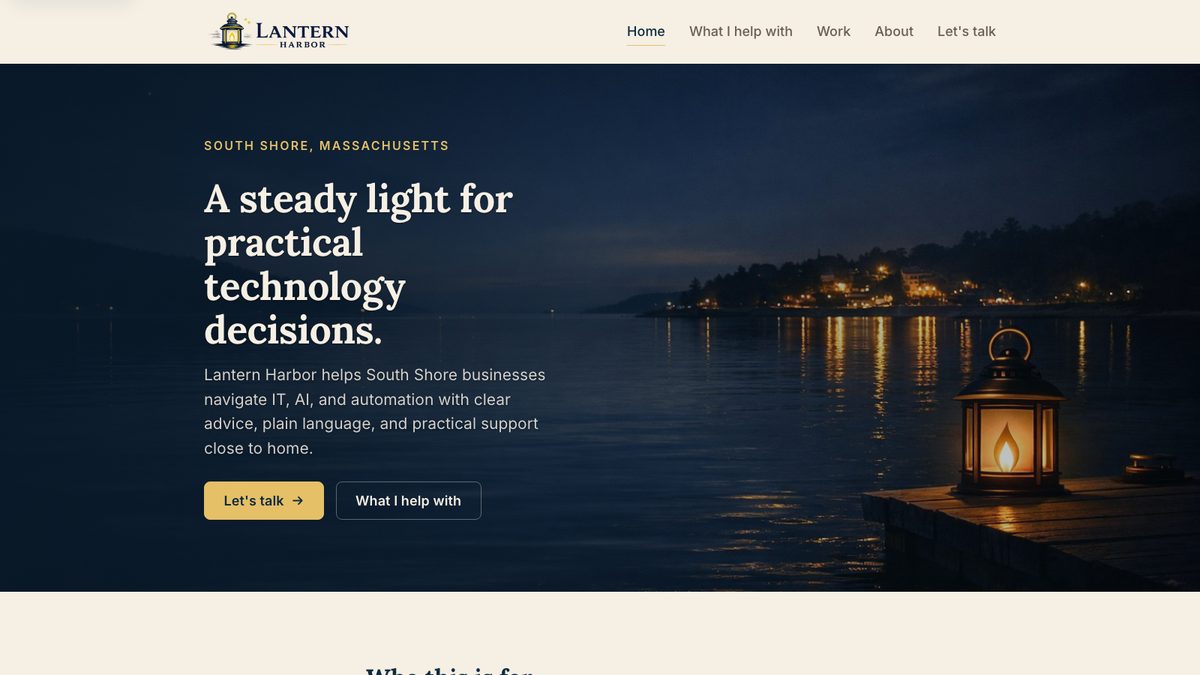Click Let's talk in the header menu
Screen dimensions: 1200x675
point(966,31)
